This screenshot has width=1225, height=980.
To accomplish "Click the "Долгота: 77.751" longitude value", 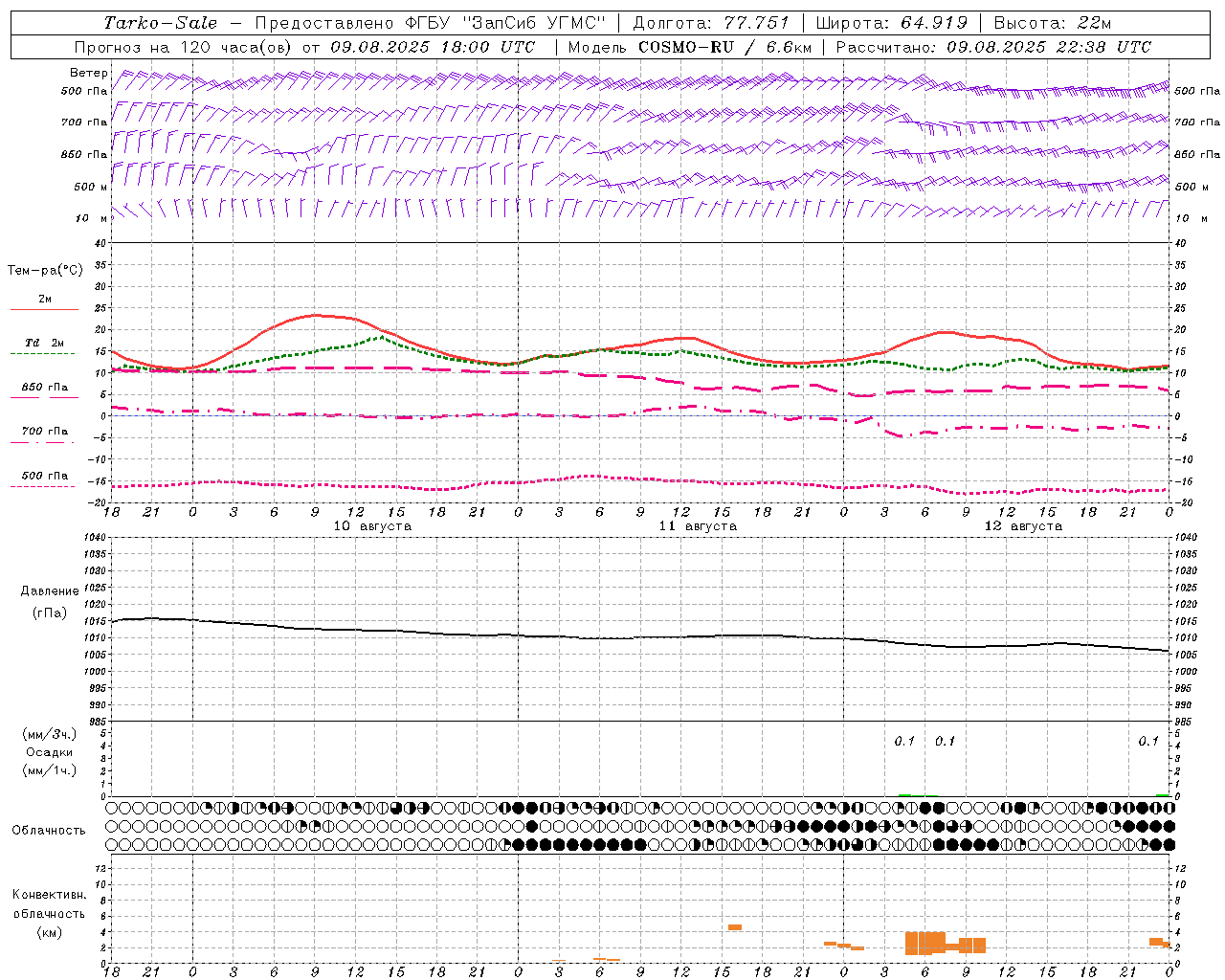I will coord(711,23).
